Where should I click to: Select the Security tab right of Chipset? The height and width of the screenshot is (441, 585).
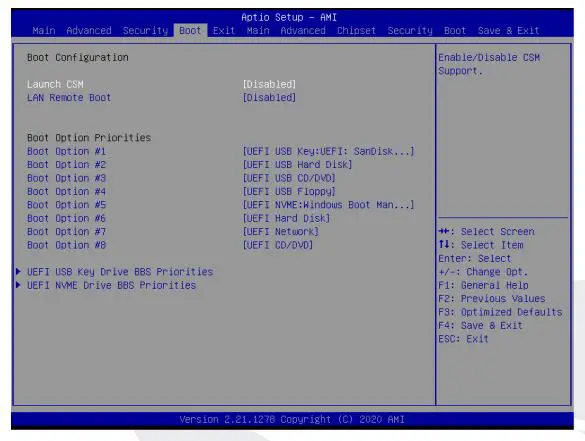tap(410, 31)
